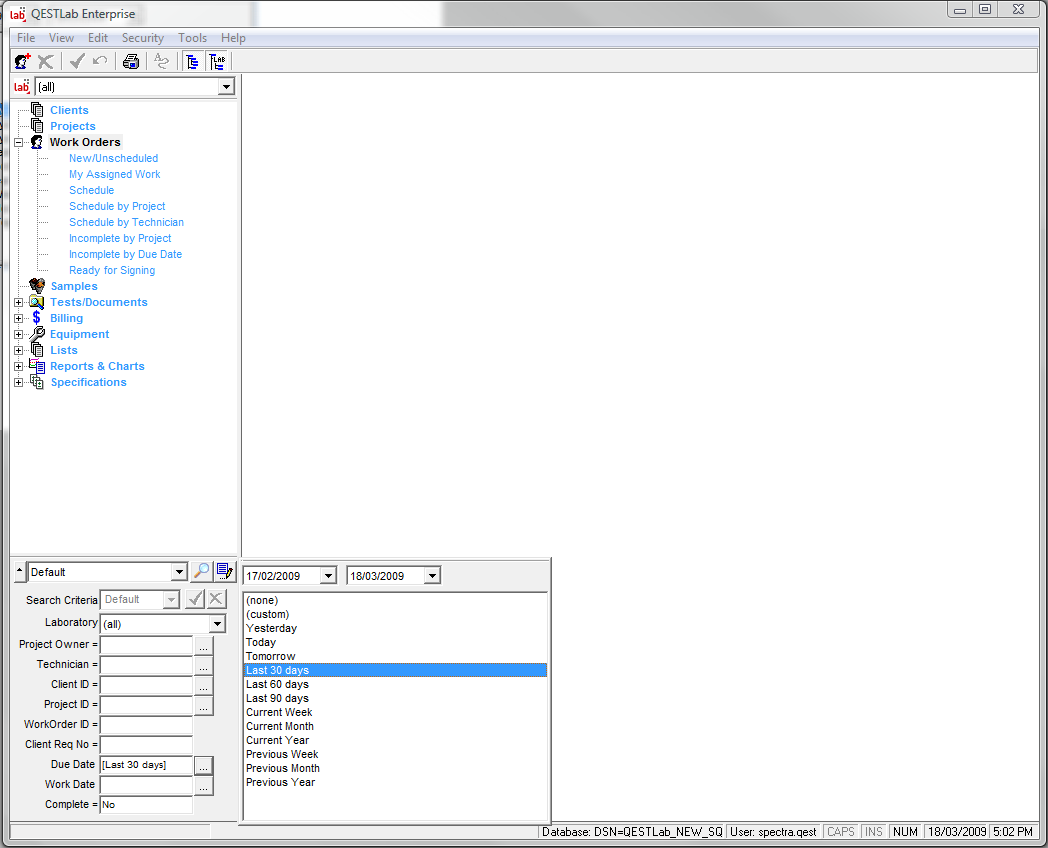Collapse the Work Orders tree node
The height and width of the screenshot is (848, 1048).
click(18, 143)
